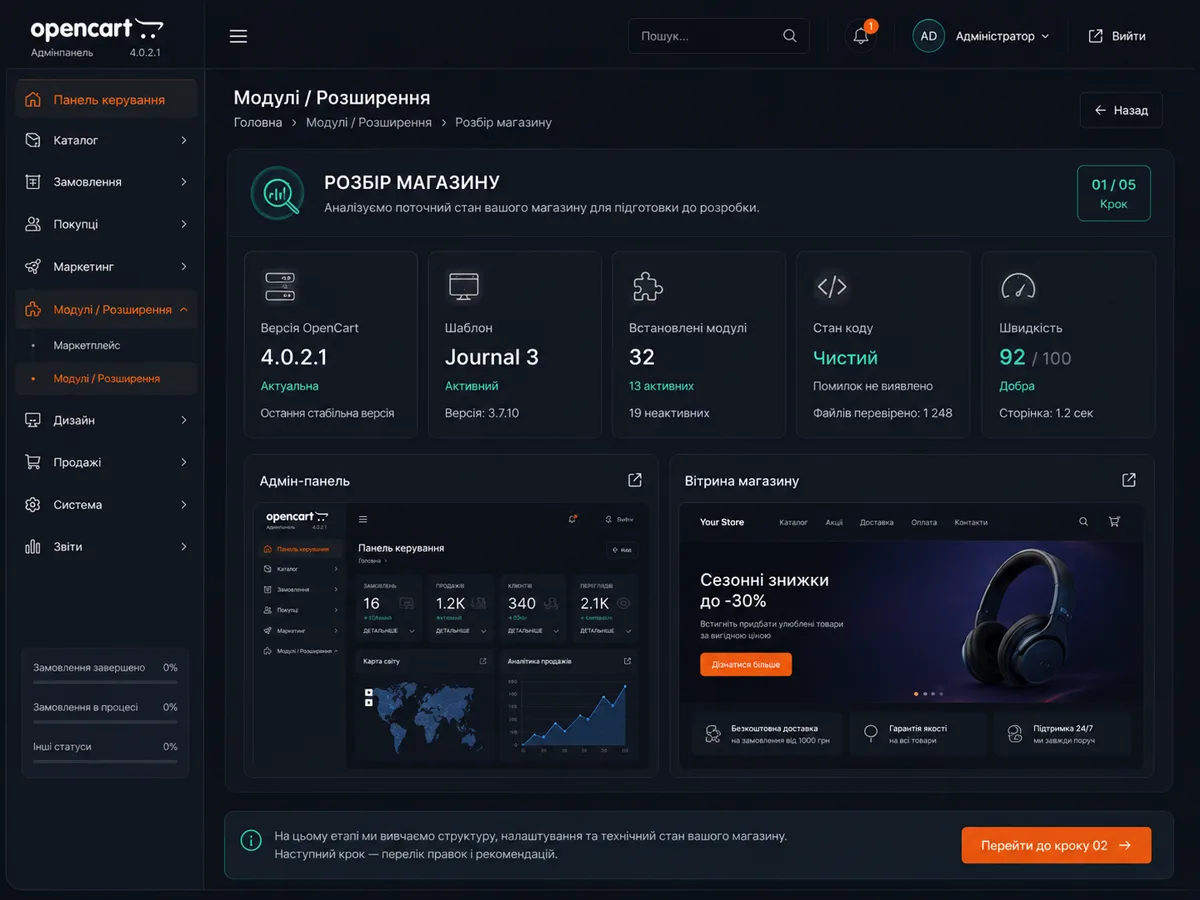Toggle the hamburger sidebar menu icon
This screenshot has width=1200, height=900.
point(238,36)
